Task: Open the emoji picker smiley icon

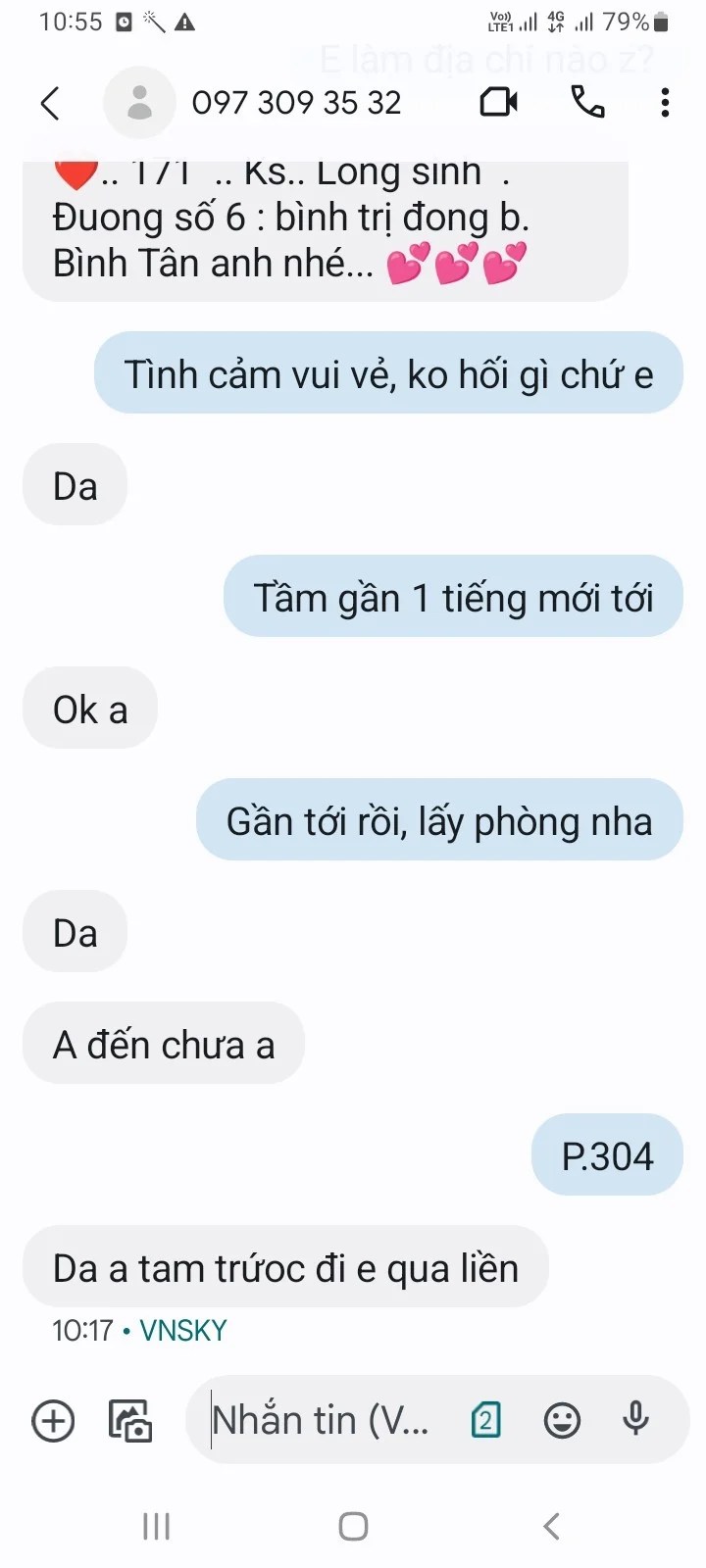Action: point(562,1420)
